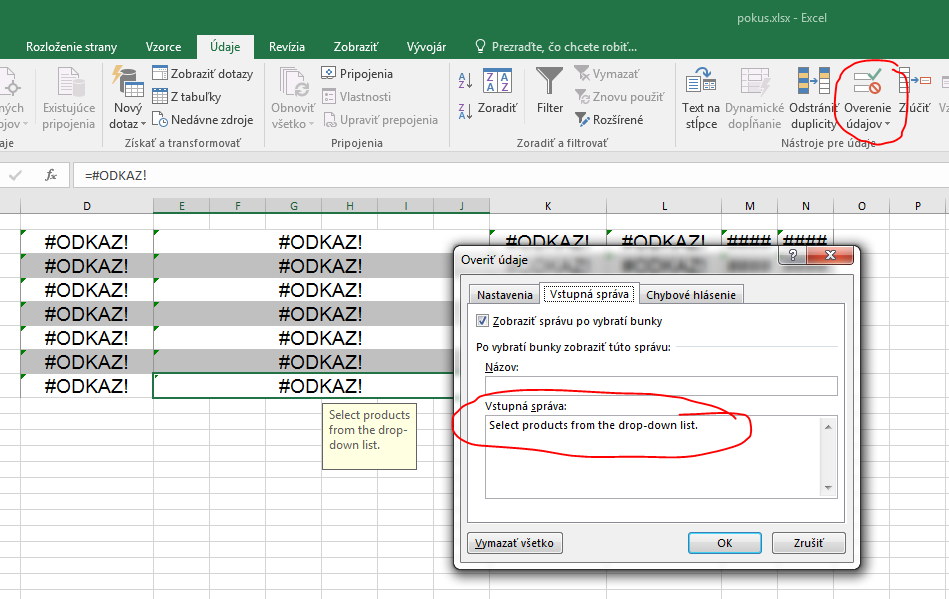Expand the Overenie údajov dropdown
This screenshot has width=949, height=599.
coord(887,124)
